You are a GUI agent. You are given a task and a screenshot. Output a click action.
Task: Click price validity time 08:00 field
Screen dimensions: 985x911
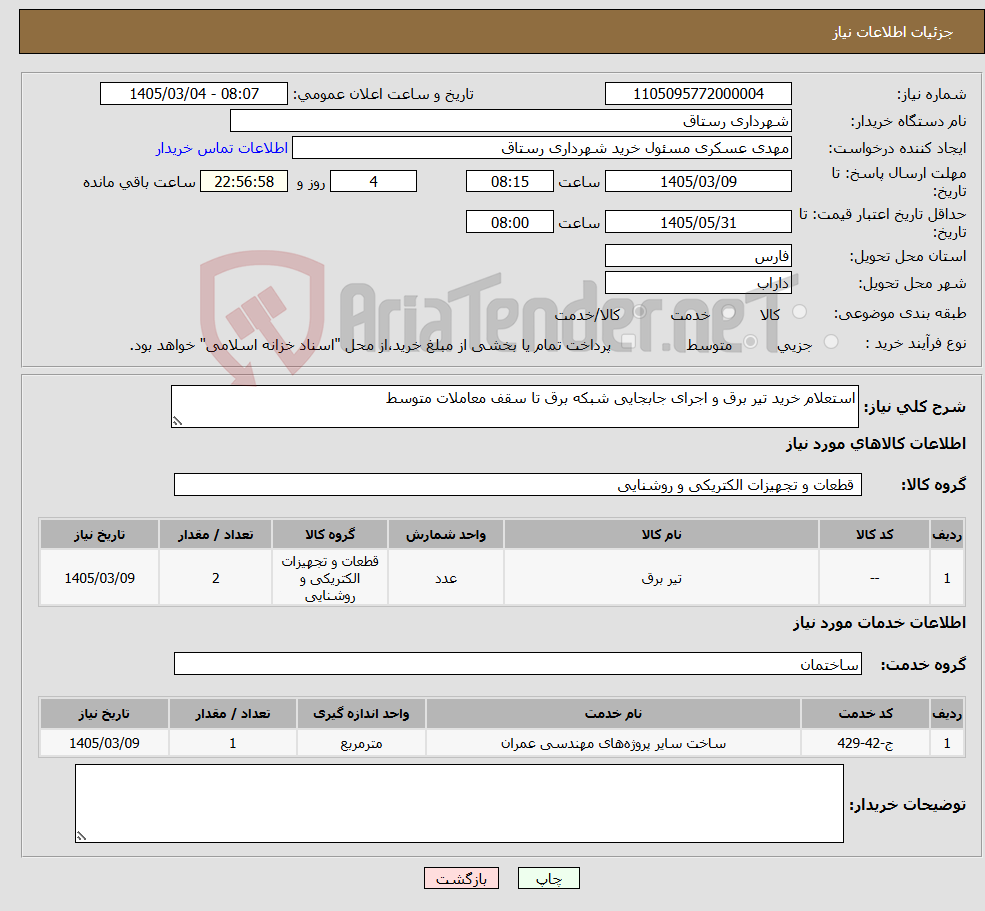509,222
